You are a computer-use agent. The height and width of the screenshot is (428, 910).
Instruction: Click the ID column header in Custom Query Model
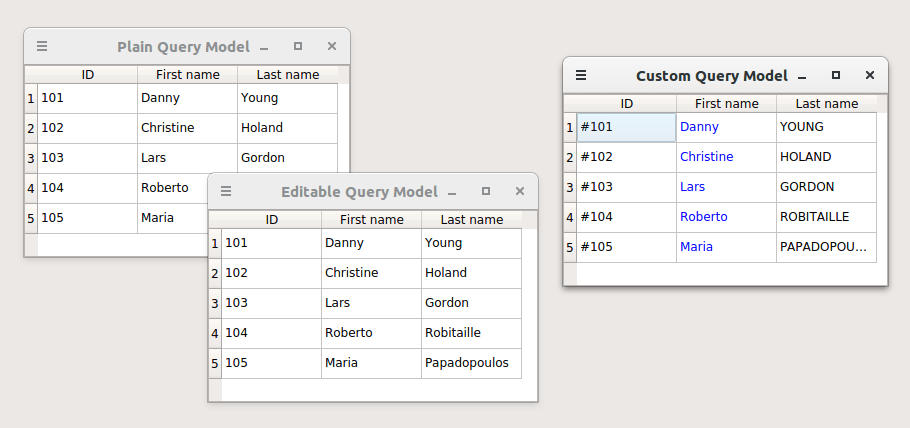pyautogui.click(x=626, y=103)
